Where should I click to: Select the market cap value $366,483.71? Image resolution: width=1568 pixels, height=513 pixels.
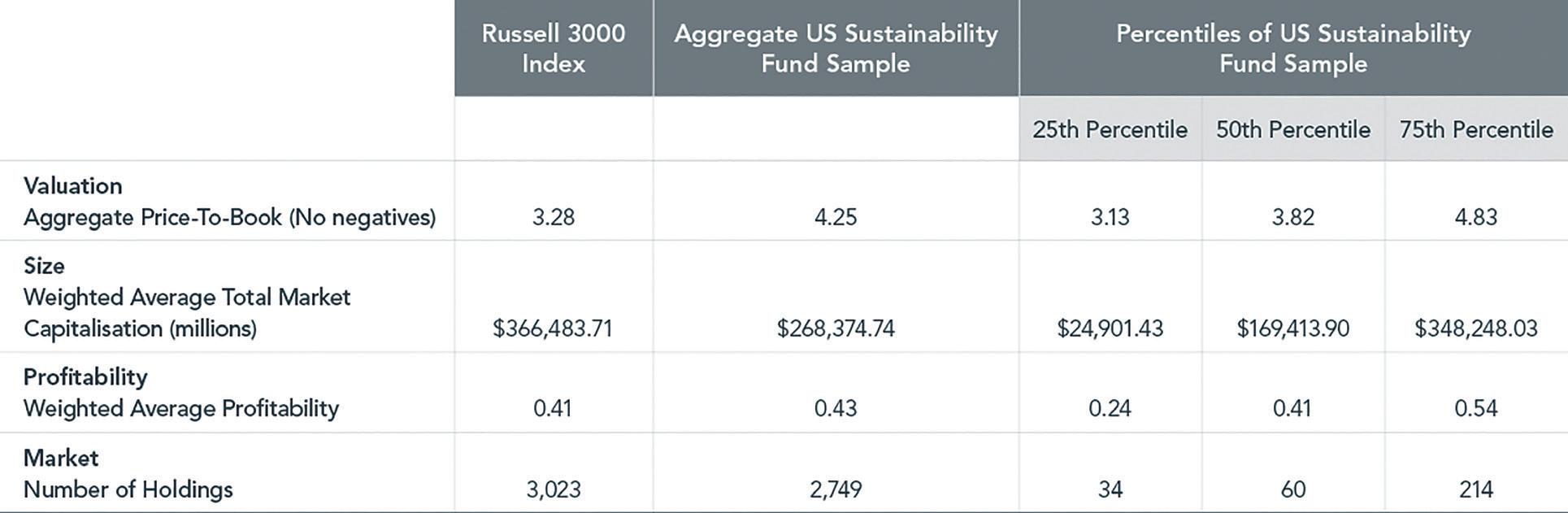click(x=553, y=328)
